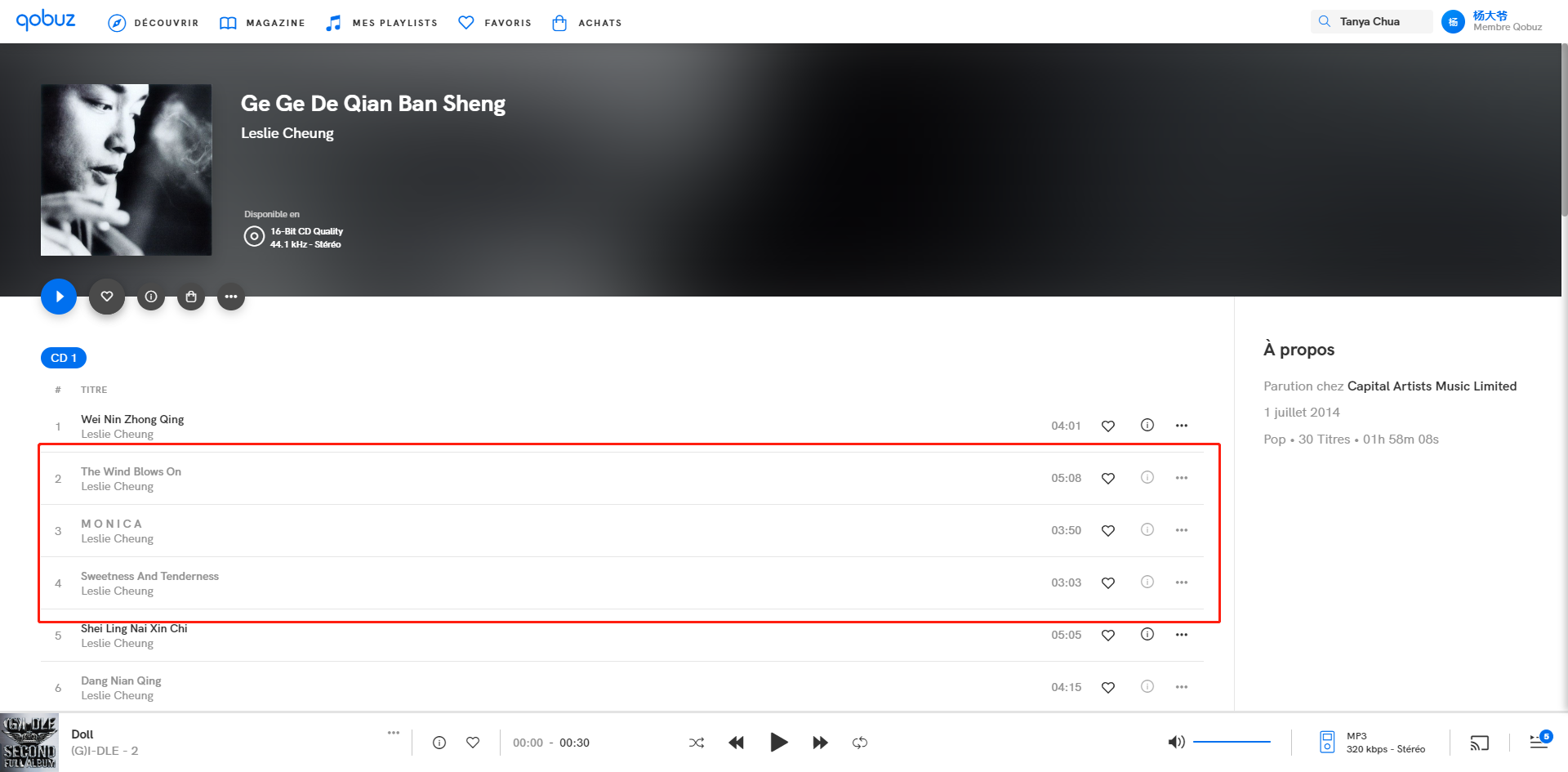The width and height of the screenshot is (1568, 772).
Task: Open more options for Sweetness And Tenderness
Action: (x=1182, y=582)
